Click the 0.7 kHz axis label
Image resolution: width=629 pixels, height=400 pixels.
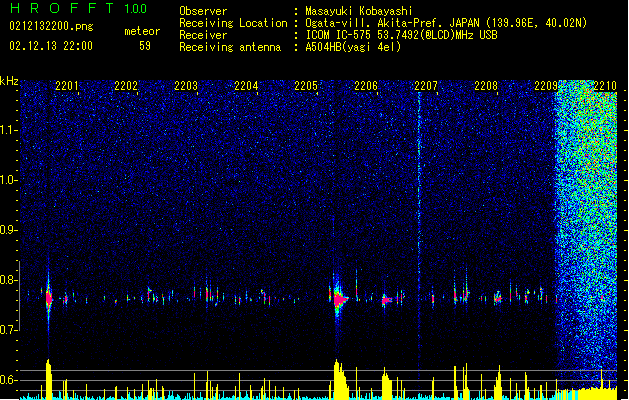(x=8, y=330)
